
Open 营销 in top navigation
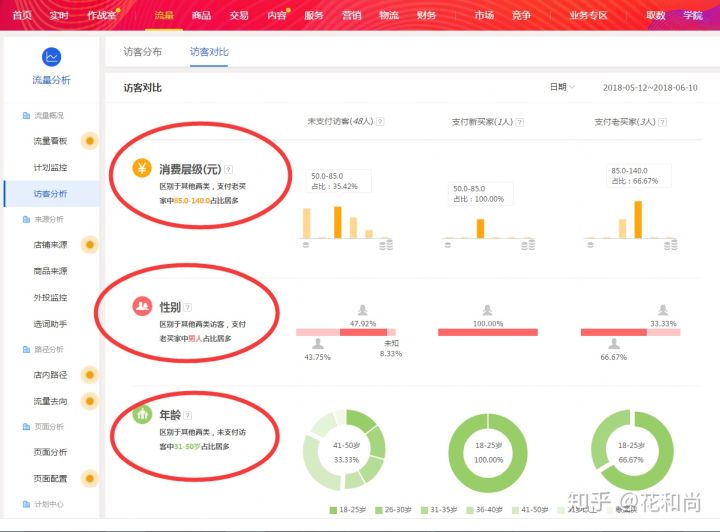click(x=352, y=15)
